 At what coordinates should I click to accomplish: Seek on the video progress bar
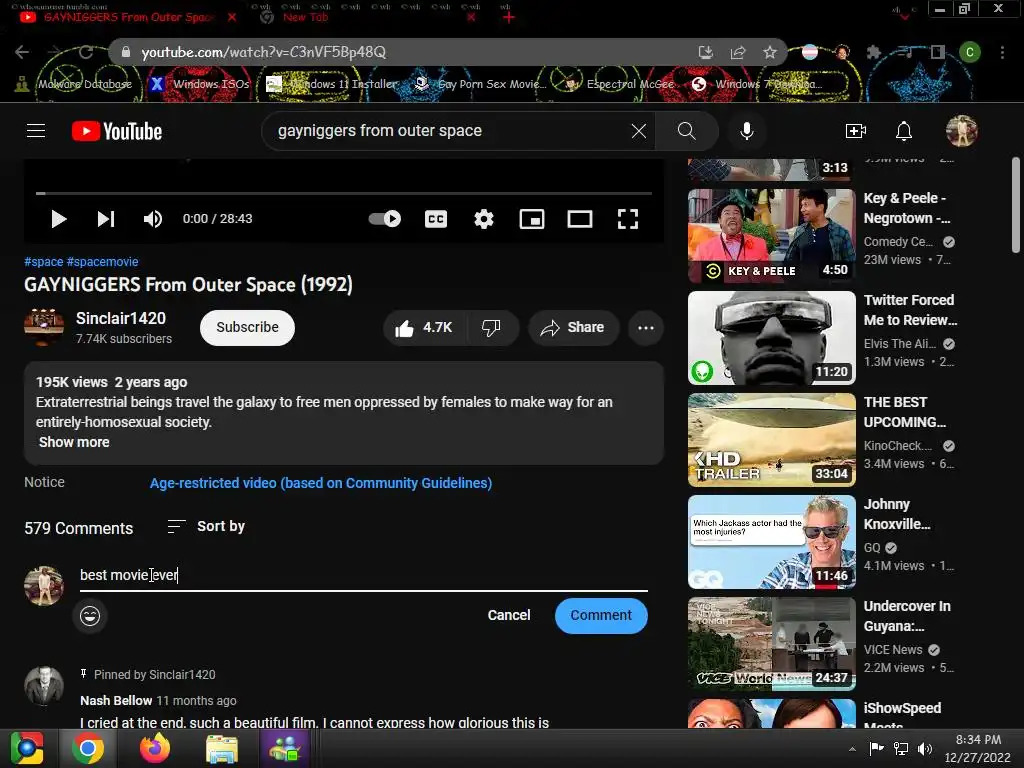pos(344,193)
